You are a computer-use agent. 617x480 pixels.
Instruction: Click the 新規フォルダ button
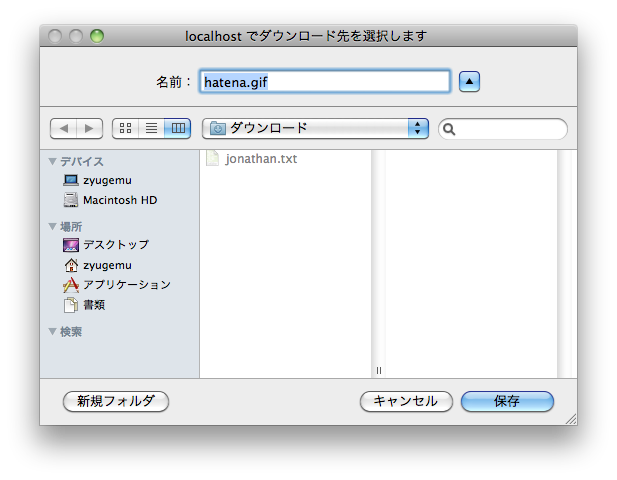116,401
